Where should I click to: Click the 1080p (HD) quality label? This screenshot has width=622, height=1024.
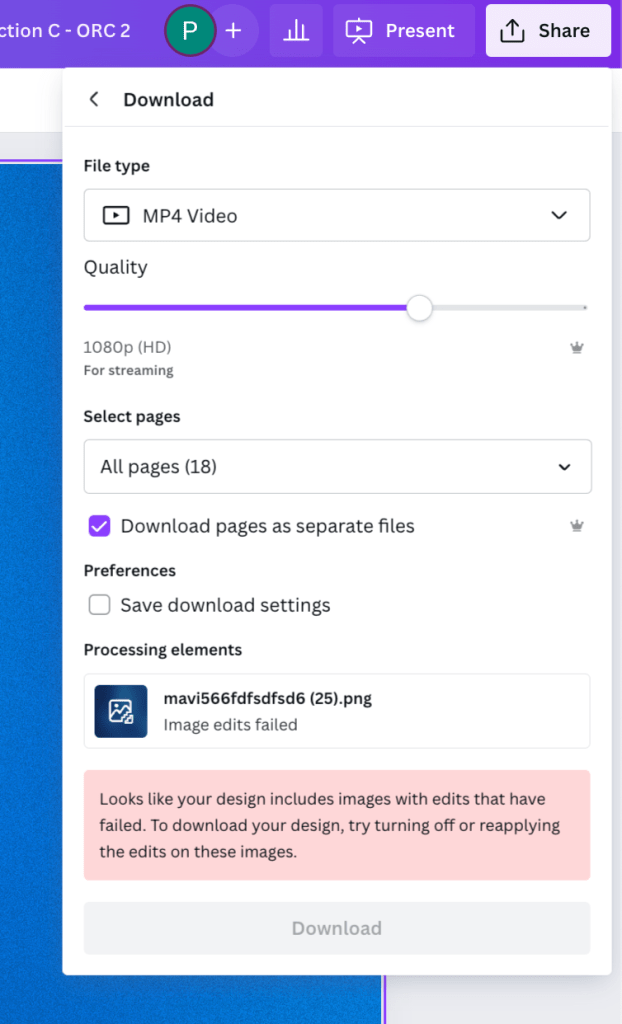127,347
